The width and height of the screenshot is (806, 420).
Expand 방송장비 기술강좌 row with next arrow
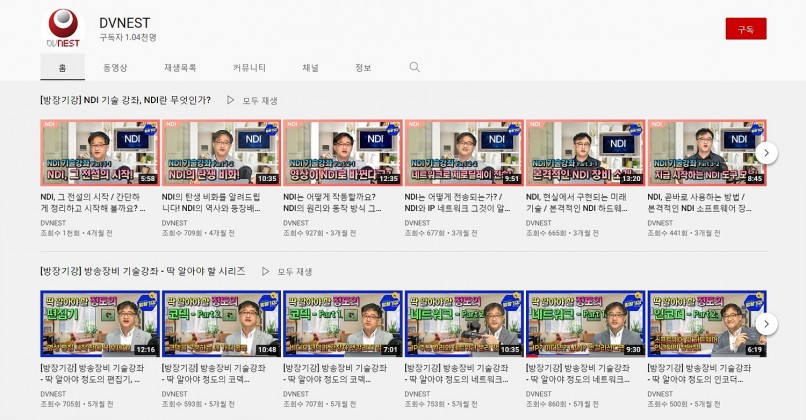tap(766, 324)
